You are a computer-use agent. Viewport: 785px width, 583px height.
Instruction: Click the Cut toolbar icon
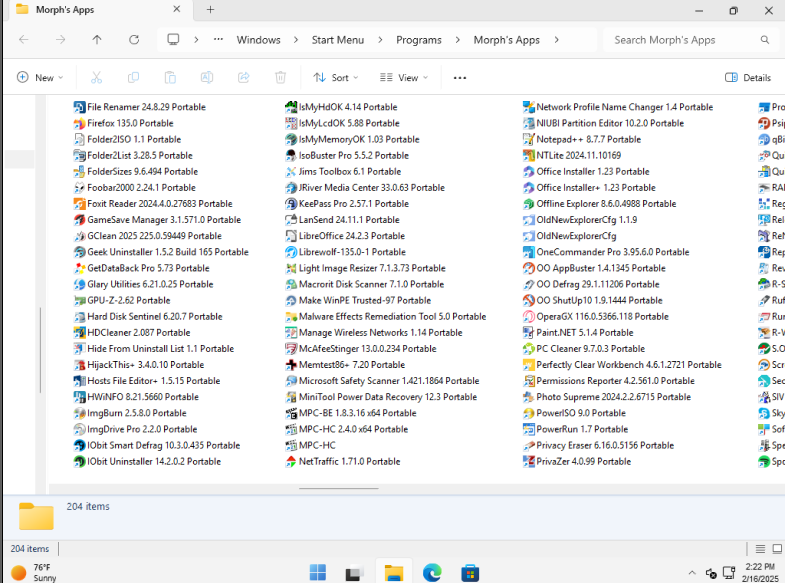(96, 78)
